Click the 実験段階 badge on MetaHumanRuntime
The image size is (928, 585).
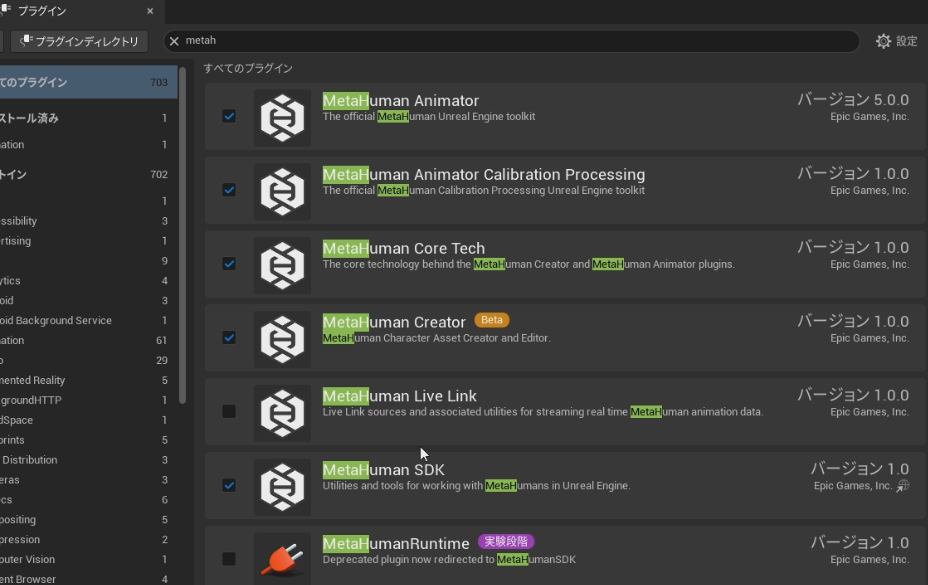point(506,541)
